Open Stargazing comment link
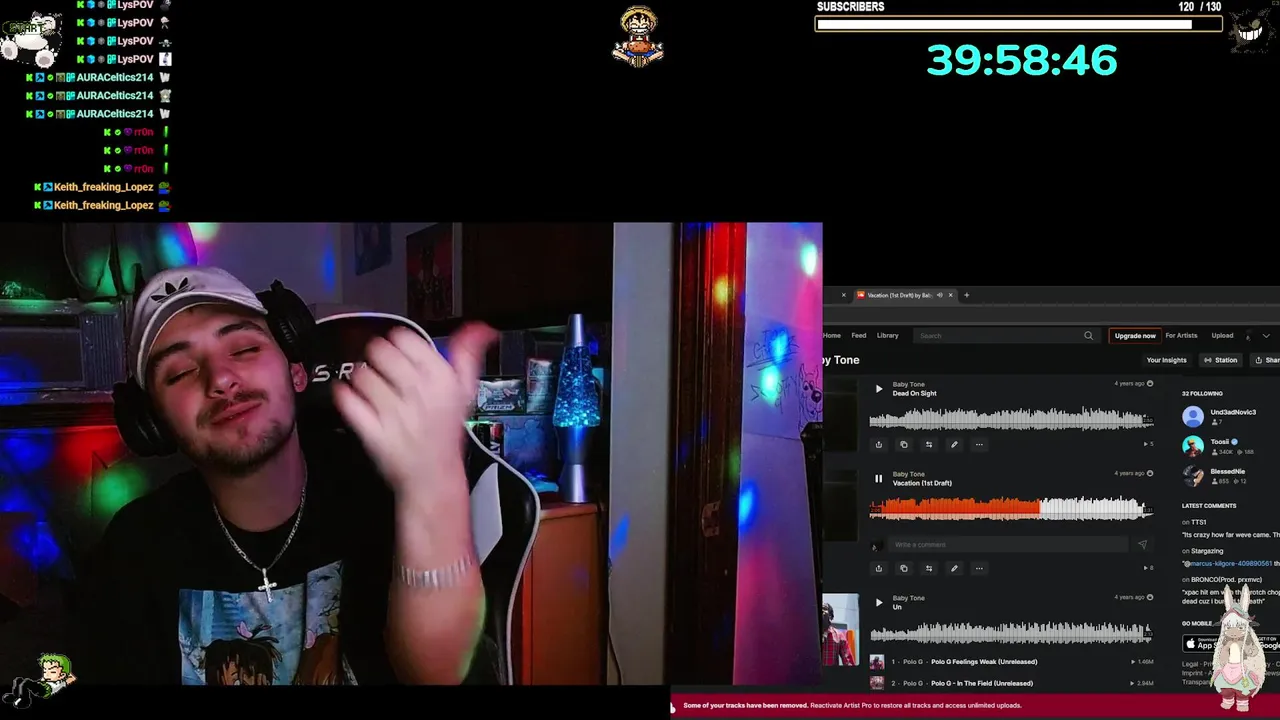 coord(1207,551)
